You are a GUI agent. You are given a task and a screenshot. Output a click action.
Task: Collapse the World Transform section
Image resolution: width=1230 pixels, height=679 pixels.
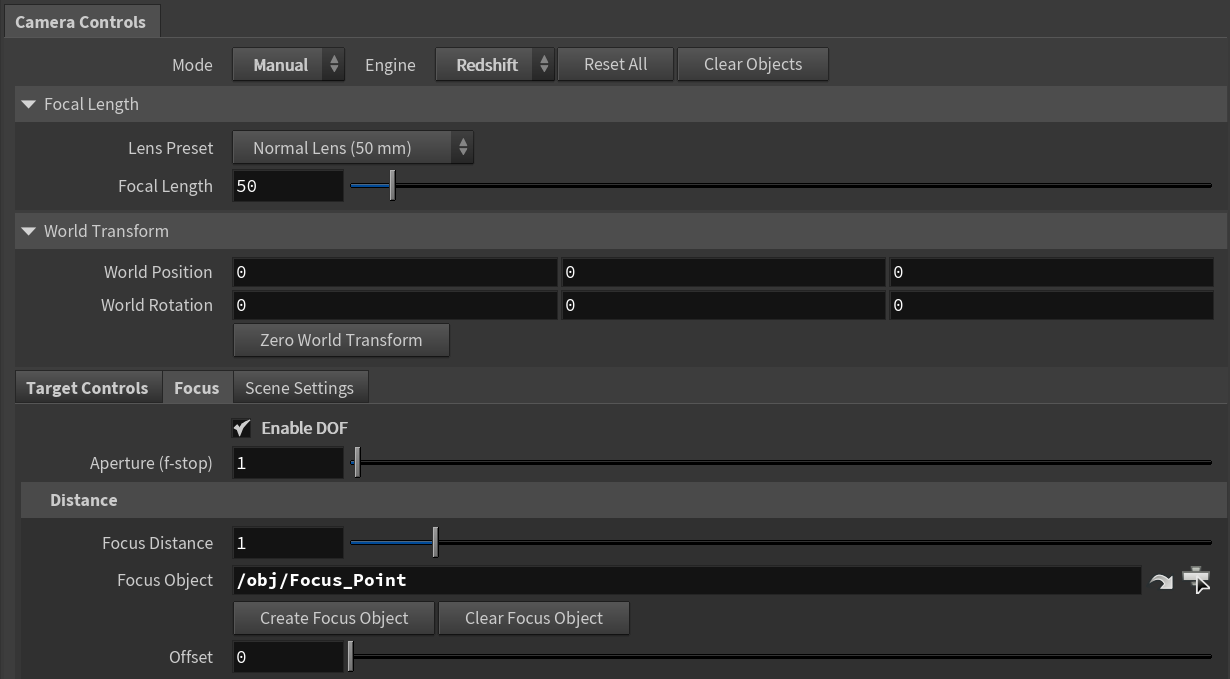click(28, 231)
